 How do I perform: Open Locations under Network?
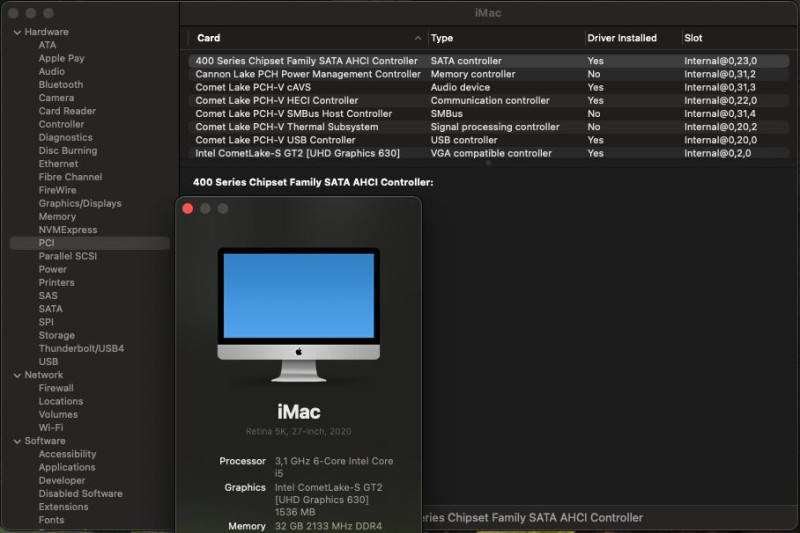(61, 401)
